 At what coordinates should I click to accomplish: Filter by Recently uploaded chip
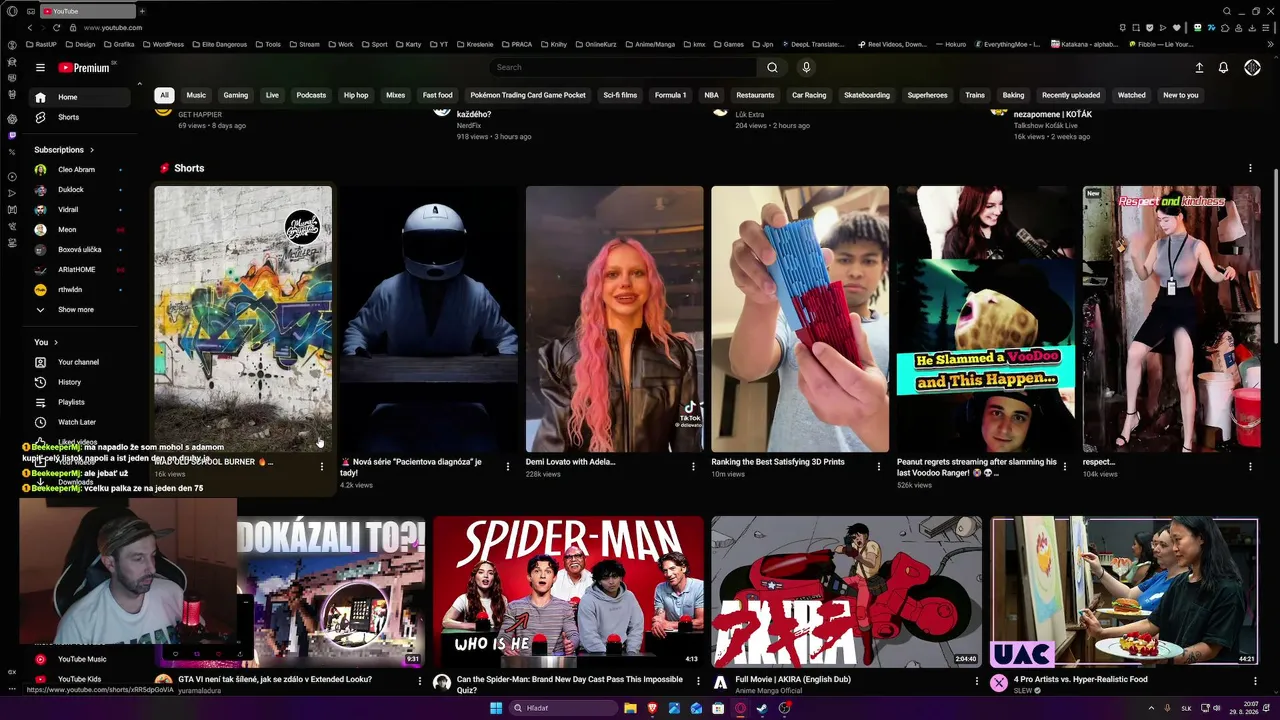tap(1071, 95)
